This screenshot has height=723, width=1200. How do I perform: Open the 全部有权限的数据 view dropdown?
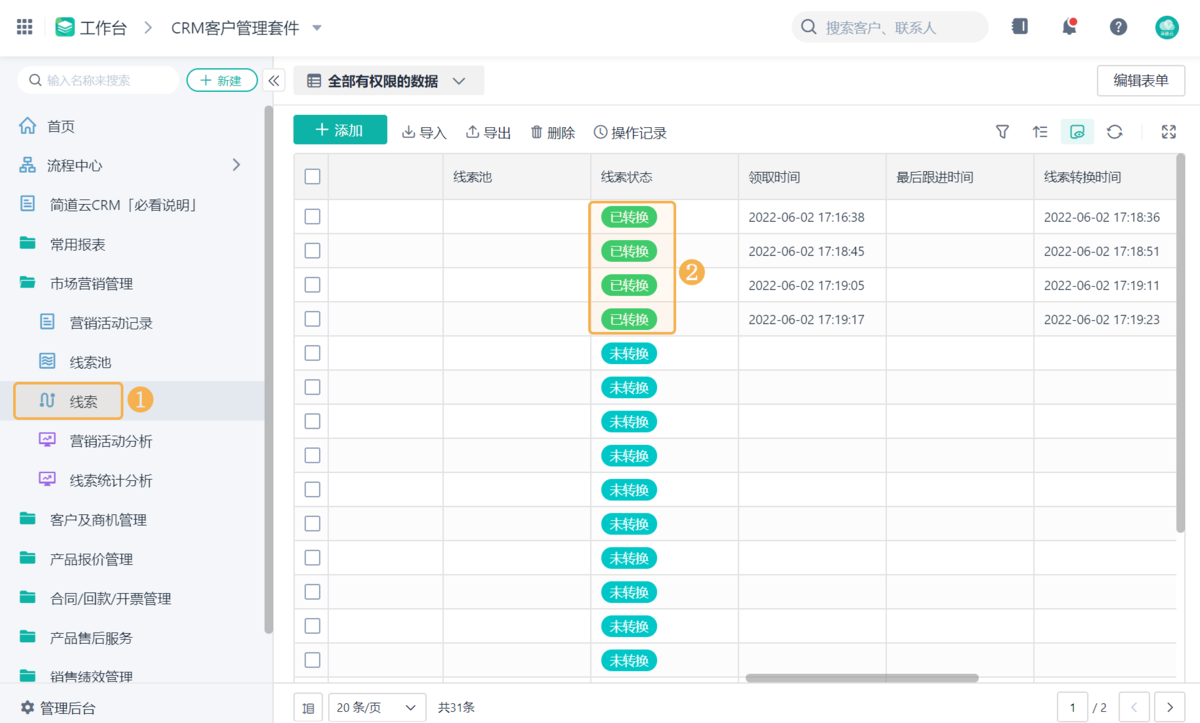[389, 81]
